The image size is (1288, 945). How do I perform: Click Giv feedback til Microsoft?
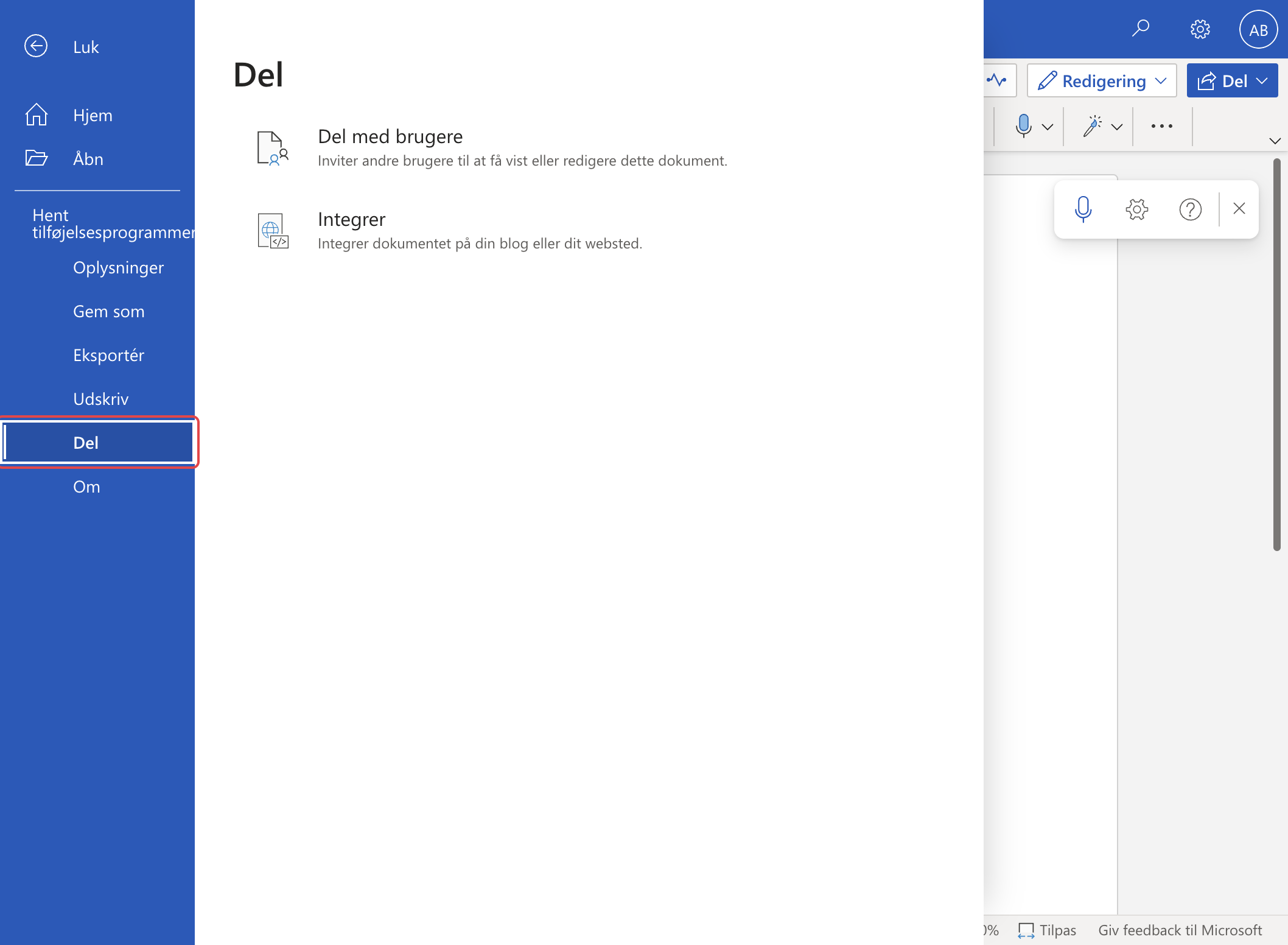(x=1180, y=930)
